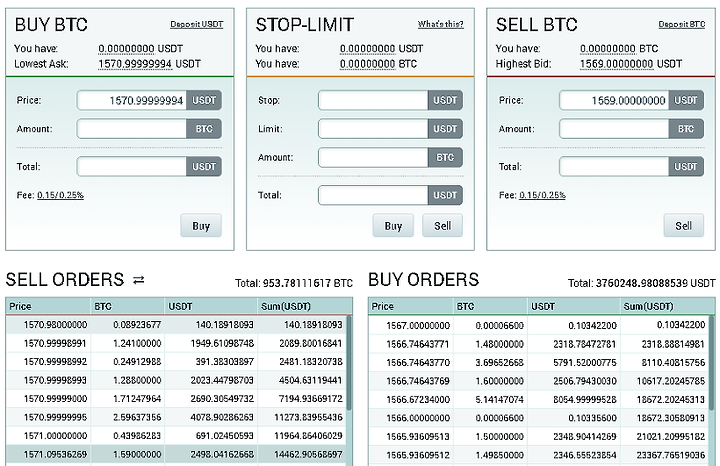Focus the Amount field in Stop-Limit panel
The image size is (720, 466).
pos(373,157)
